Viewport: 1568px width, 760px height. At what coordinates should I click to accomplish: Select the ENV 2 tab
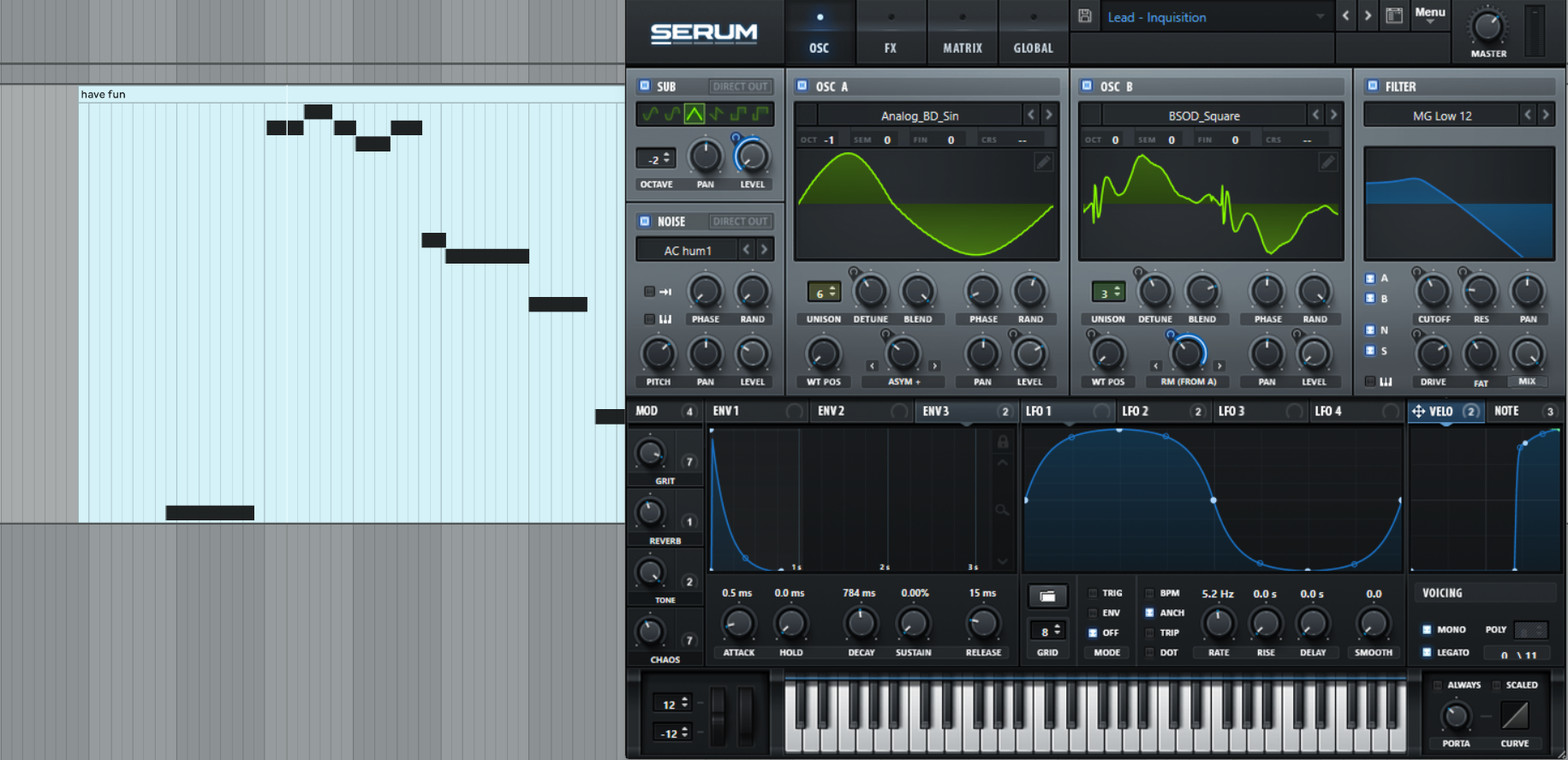(862, 412)
